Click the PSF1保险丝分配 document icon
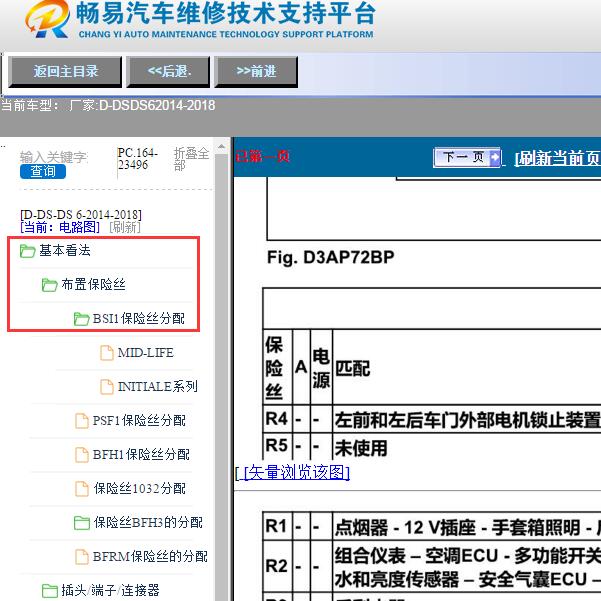601x601 pixels. pos(81,421)
